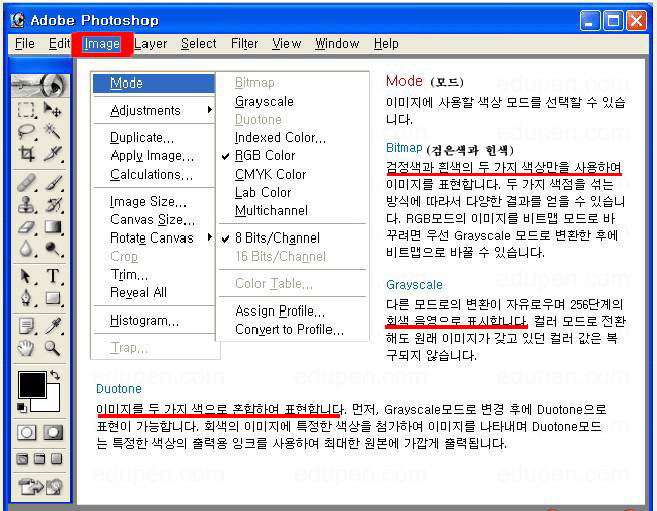Select the Rectangle shape tool
This screenshot has height=511, width=657.
point(52,298)
